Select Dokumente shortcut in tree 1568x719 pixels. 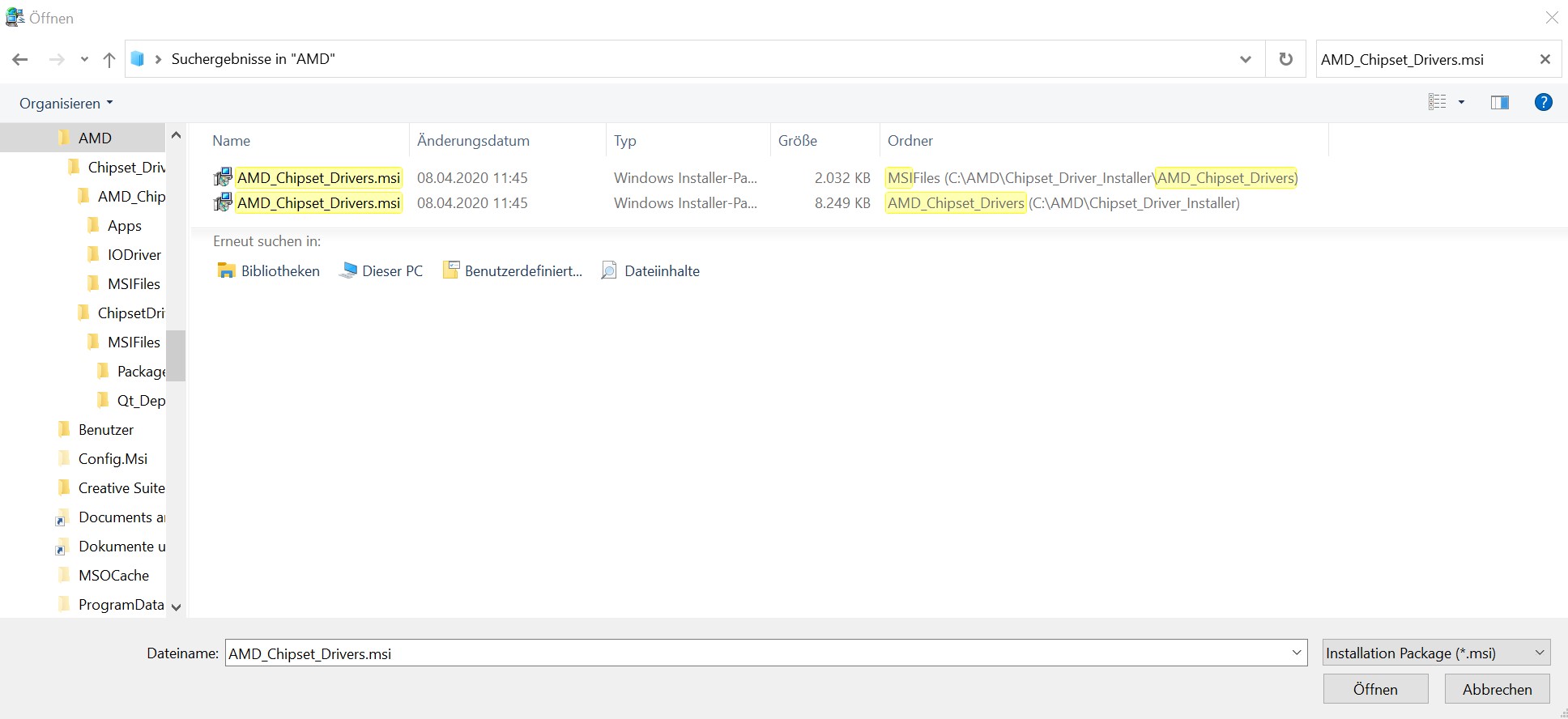(x=112, y=546)
